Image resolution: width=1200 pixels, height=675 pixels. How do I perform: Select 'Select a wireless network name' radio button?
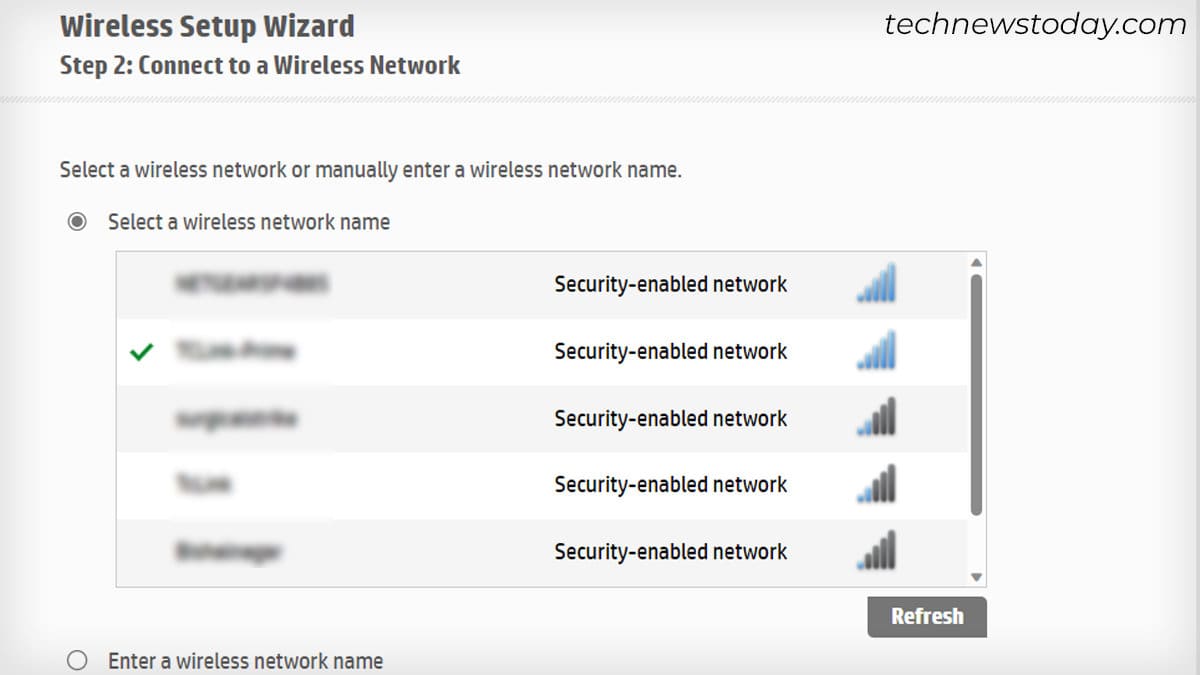tap(77, 222)
